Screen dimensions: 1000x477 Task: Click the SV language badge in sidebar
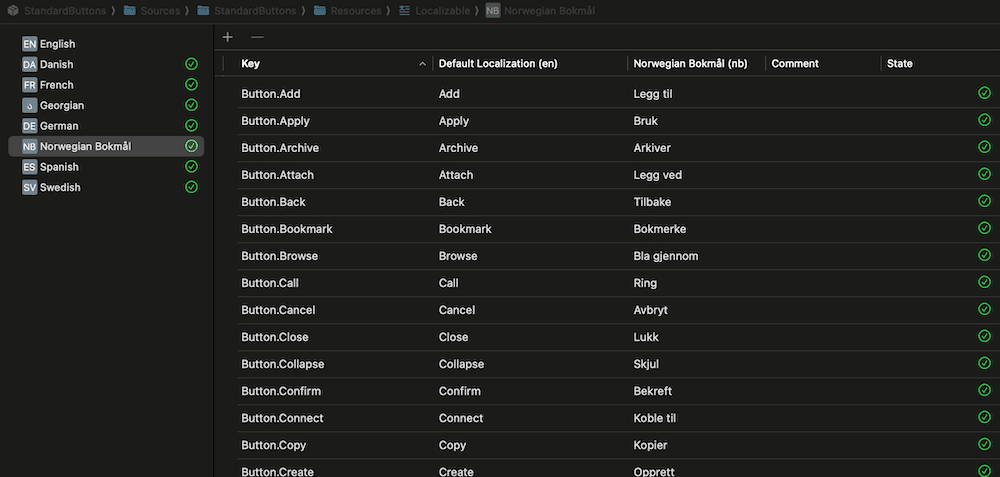[x=29, y=187]
